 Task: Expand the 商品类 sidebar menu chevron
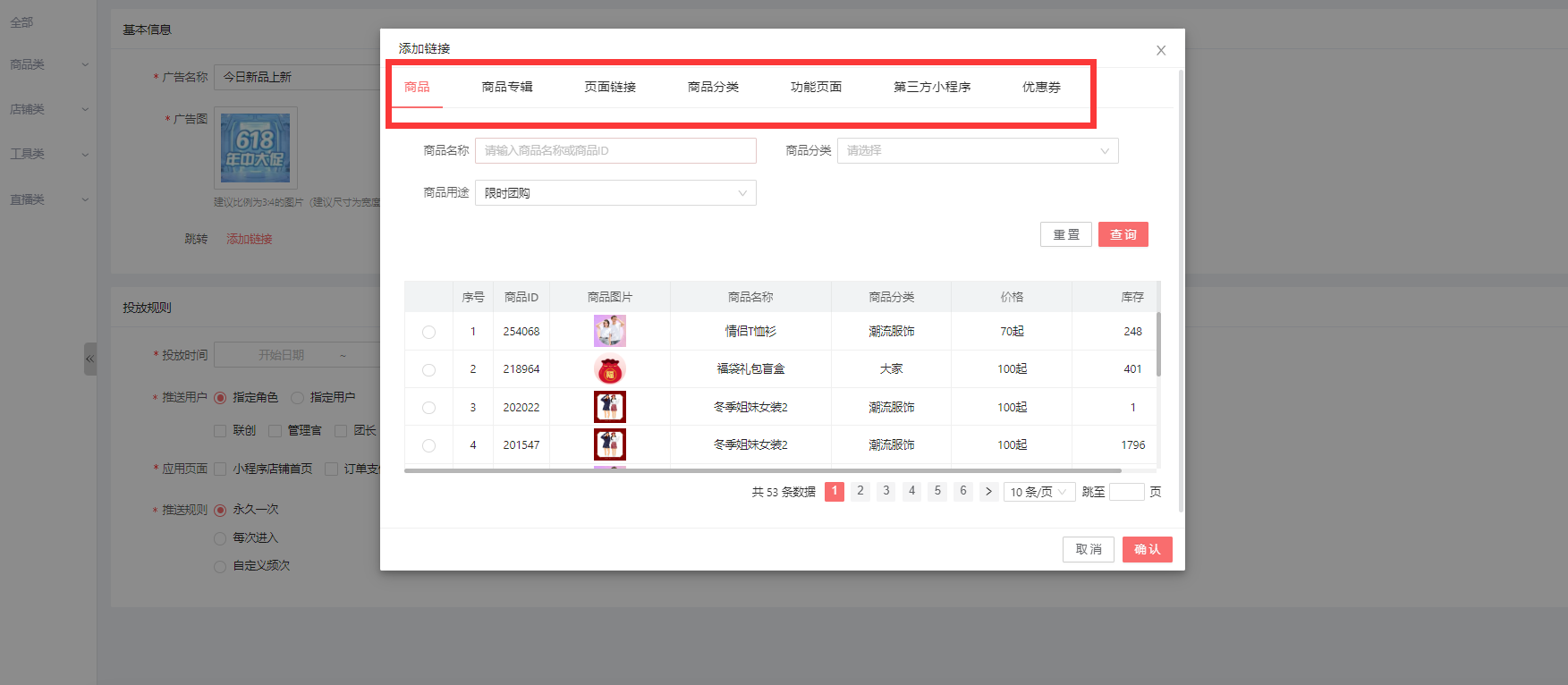tap(85, 64)
